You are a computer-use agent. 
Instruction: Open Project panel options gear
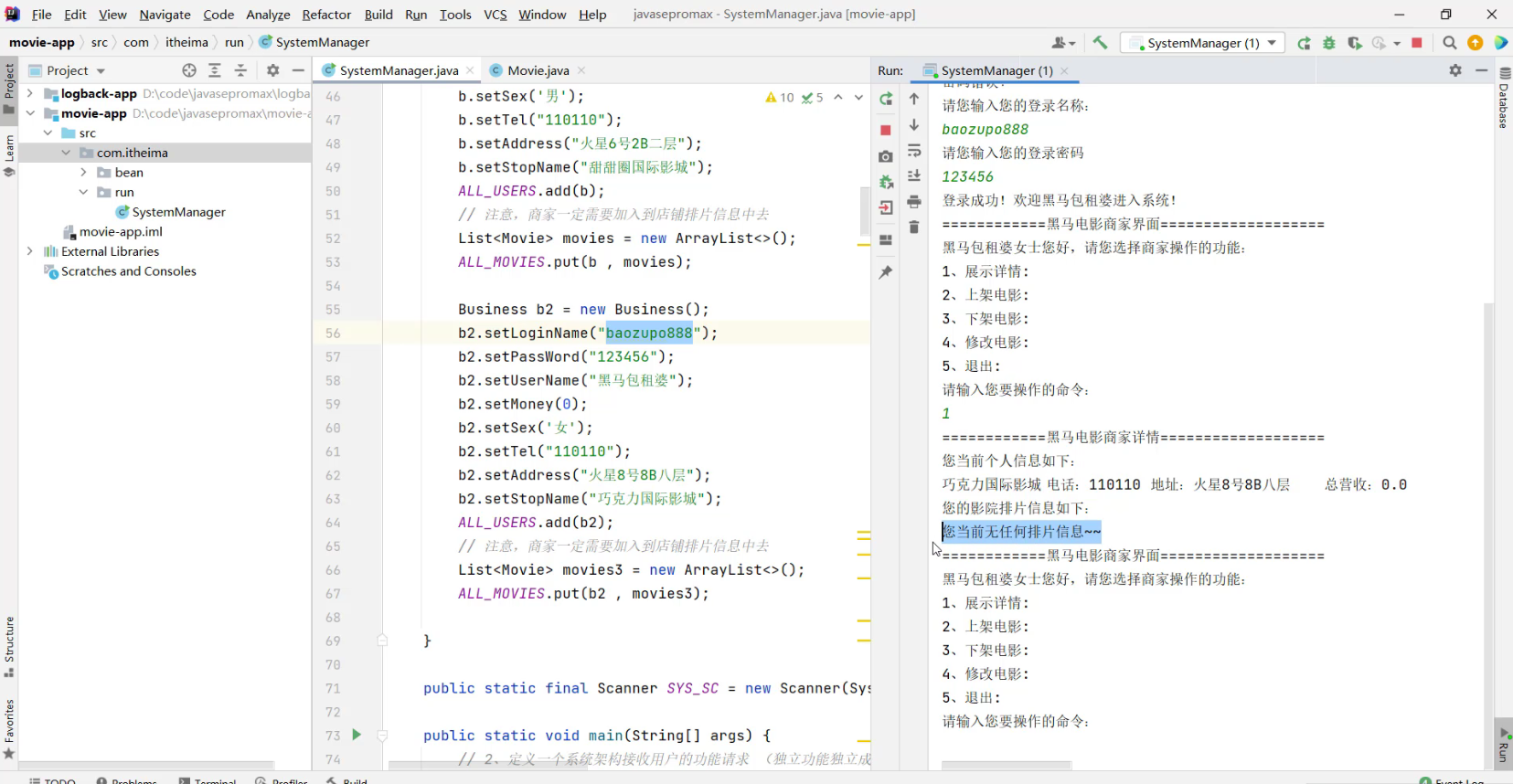[272, 70]
